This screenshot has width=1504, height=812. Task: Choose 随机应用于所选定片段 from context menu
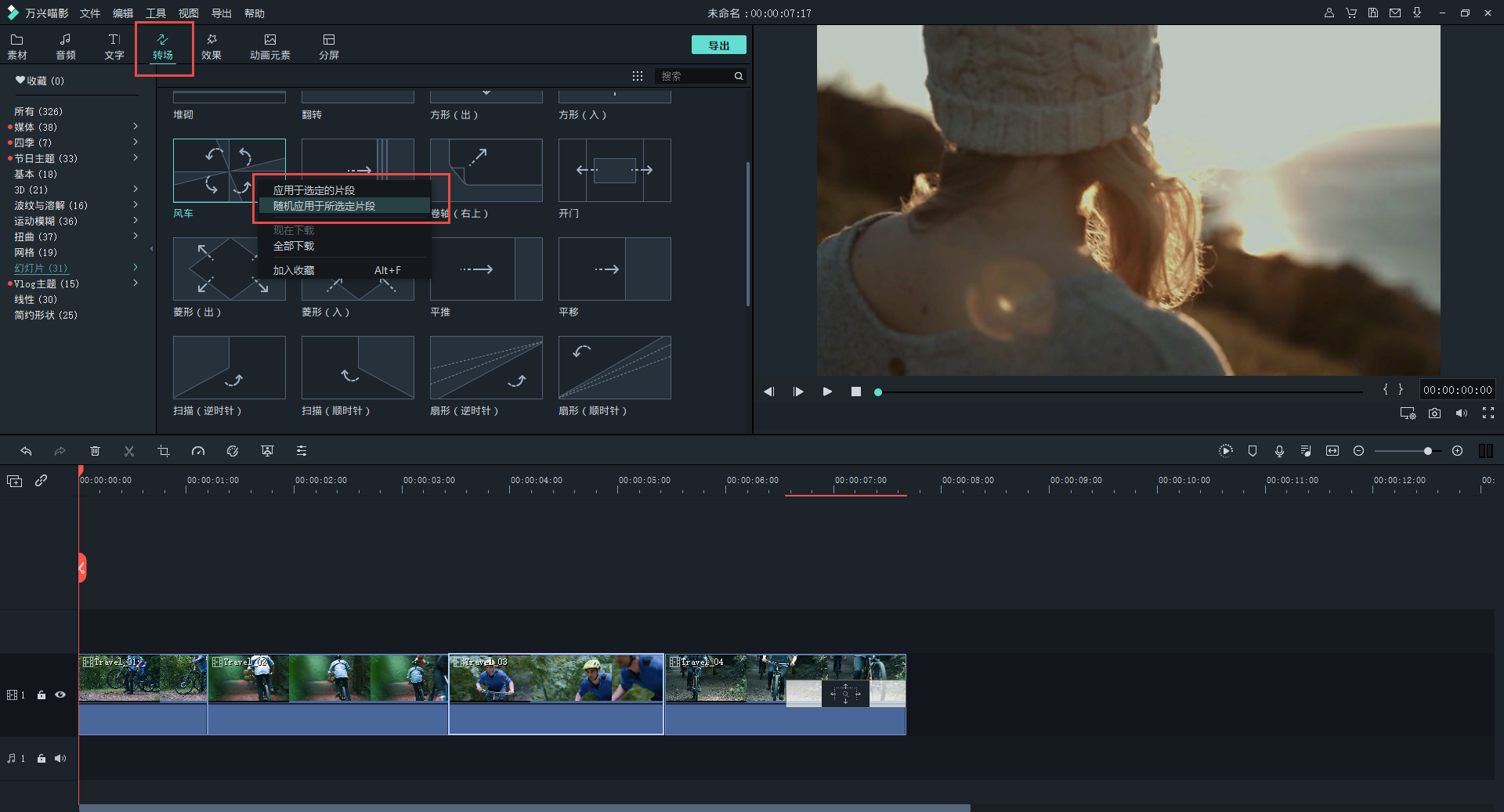tap(324, 206)
